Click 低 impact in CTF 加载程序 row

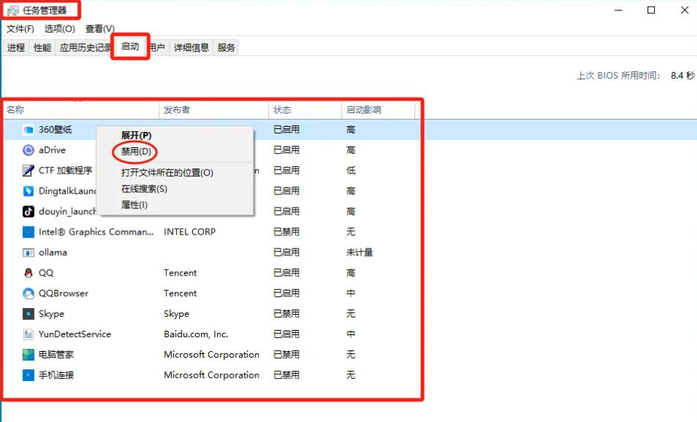tap(351, 171)
